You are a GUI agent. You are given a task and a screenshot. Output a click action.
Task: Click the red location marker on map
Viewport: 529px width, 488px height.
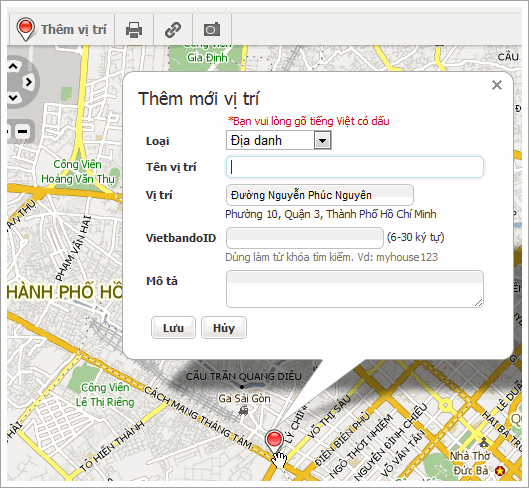(x=274, y=441)
